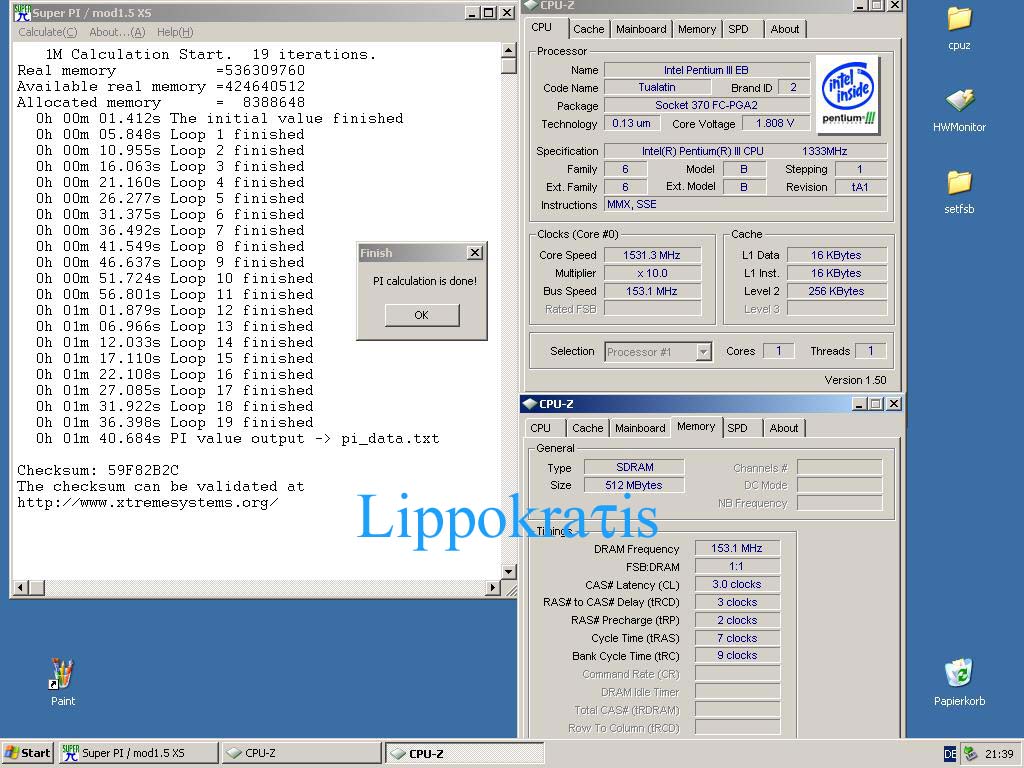Click the lower CPU-Z title bar icon
Image resolution: width=1024 pixels, height=768 pixels.
530,404
